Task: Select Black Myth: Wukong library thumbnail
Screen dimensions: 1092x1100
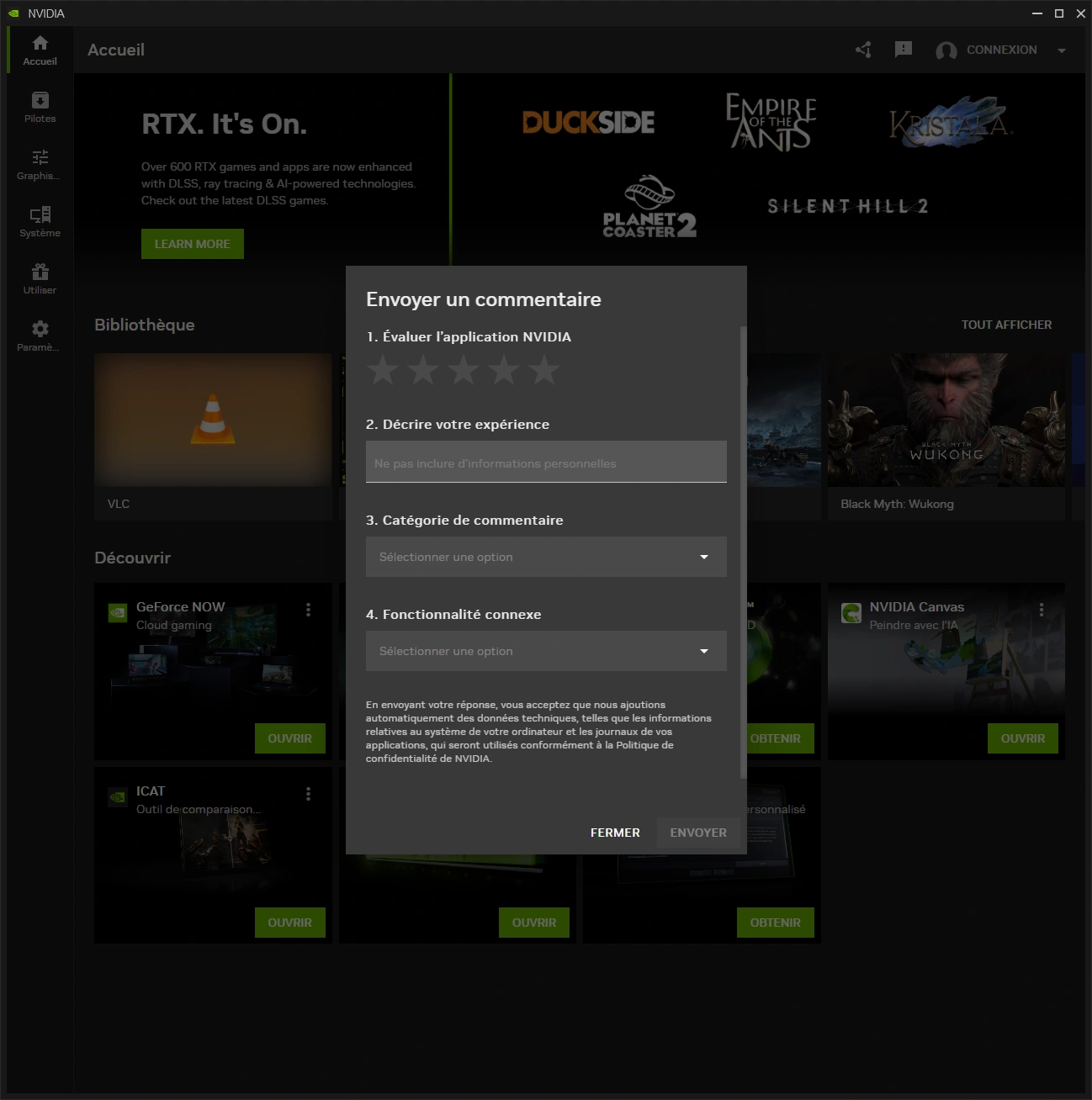Action: [946, 420]
